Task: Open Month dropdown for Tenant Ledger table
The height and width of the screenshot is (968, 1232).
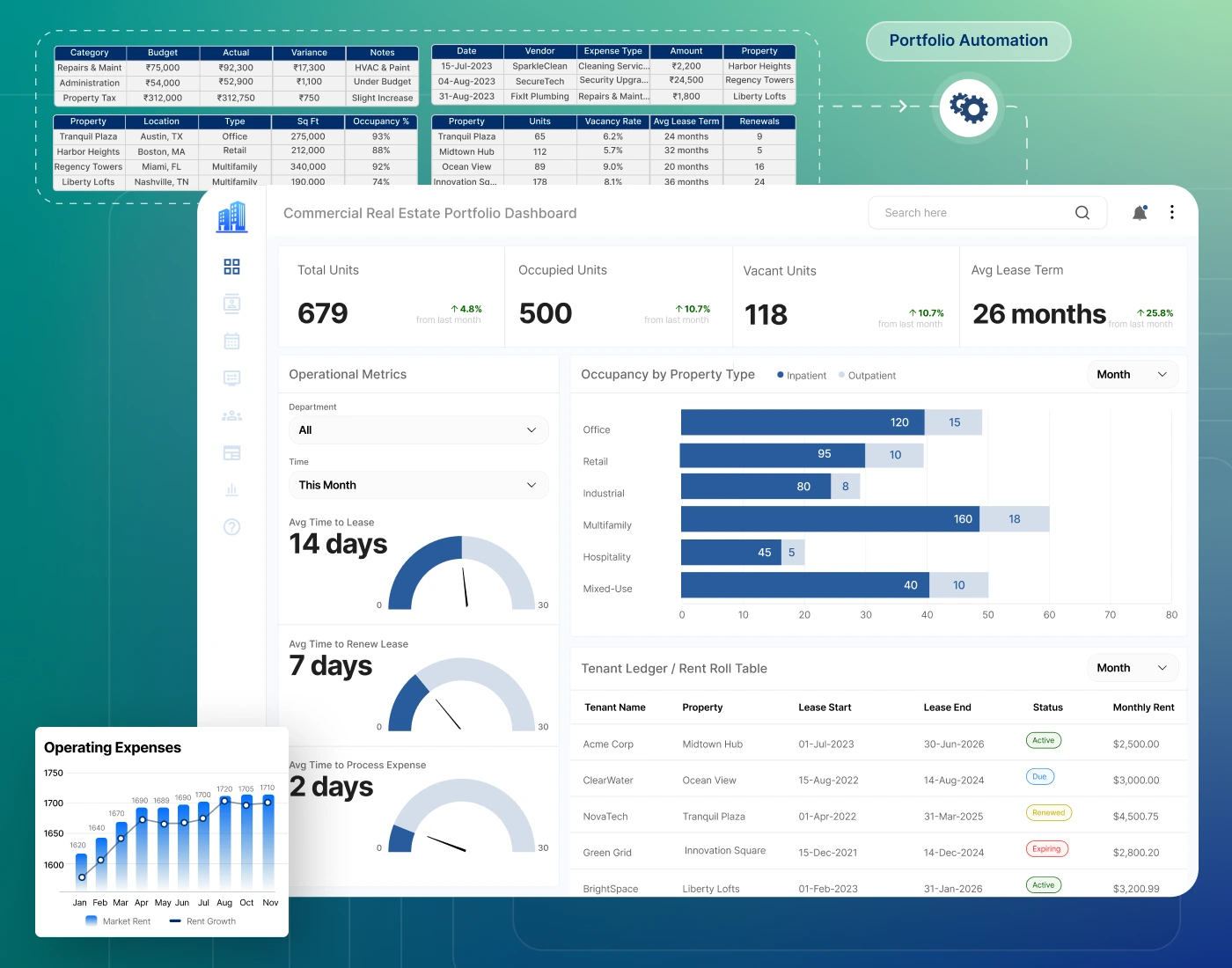Action: [1133, 668]
